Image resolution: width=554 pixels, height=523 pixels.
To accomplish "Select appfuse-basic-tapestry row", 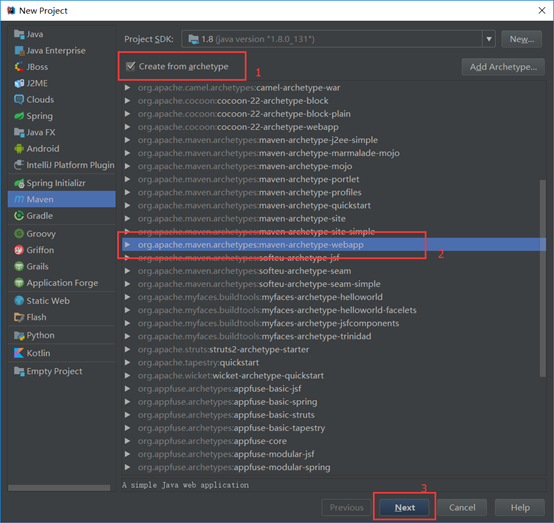I will [x=334, y=428].
